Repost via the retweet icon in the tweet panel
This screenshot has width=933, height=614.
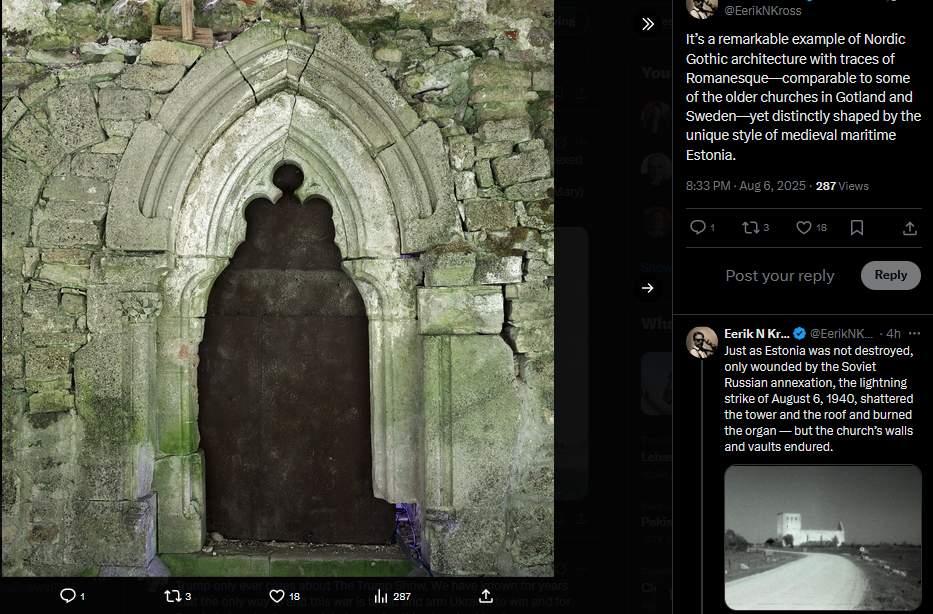[x=750, y=227]
